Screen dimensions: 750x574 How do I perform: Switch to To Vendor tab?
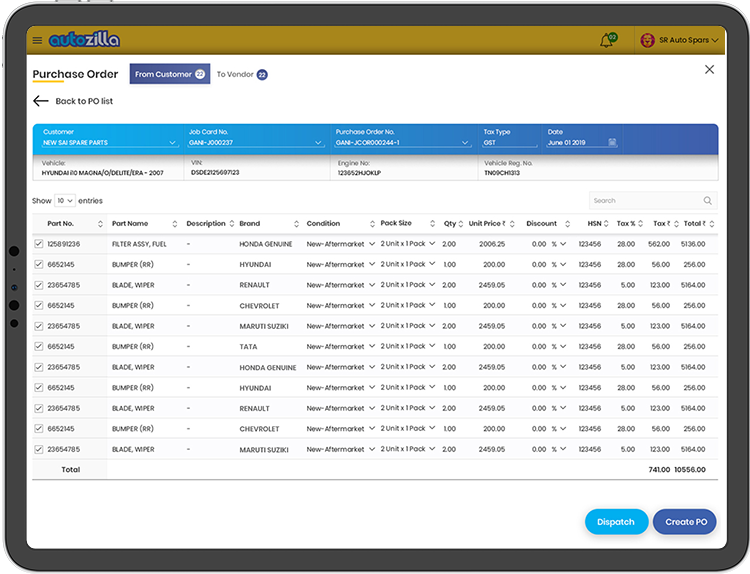tap(242, 74)
